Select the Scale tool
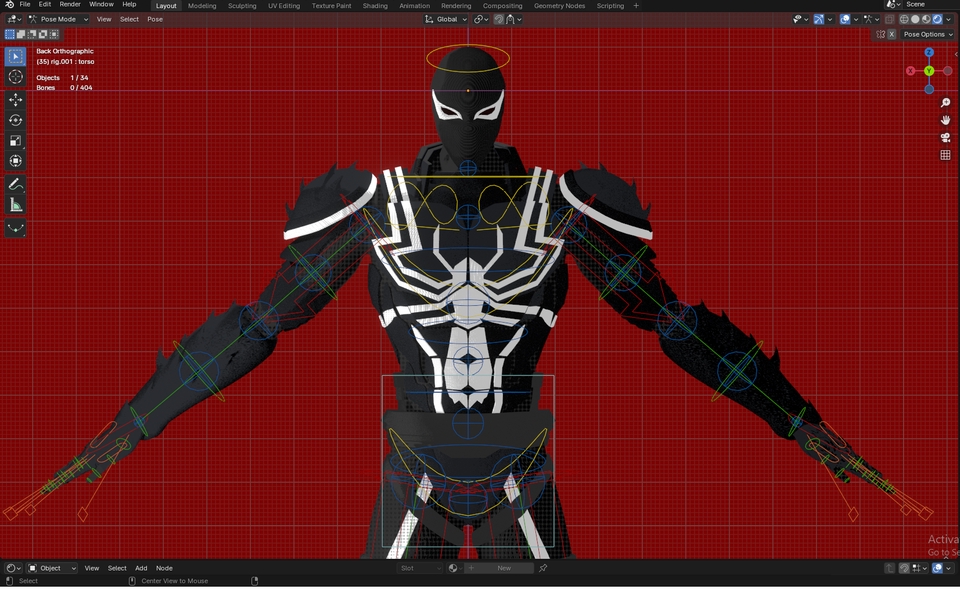This screenshot has width=960, height=589. pos(15,140)
